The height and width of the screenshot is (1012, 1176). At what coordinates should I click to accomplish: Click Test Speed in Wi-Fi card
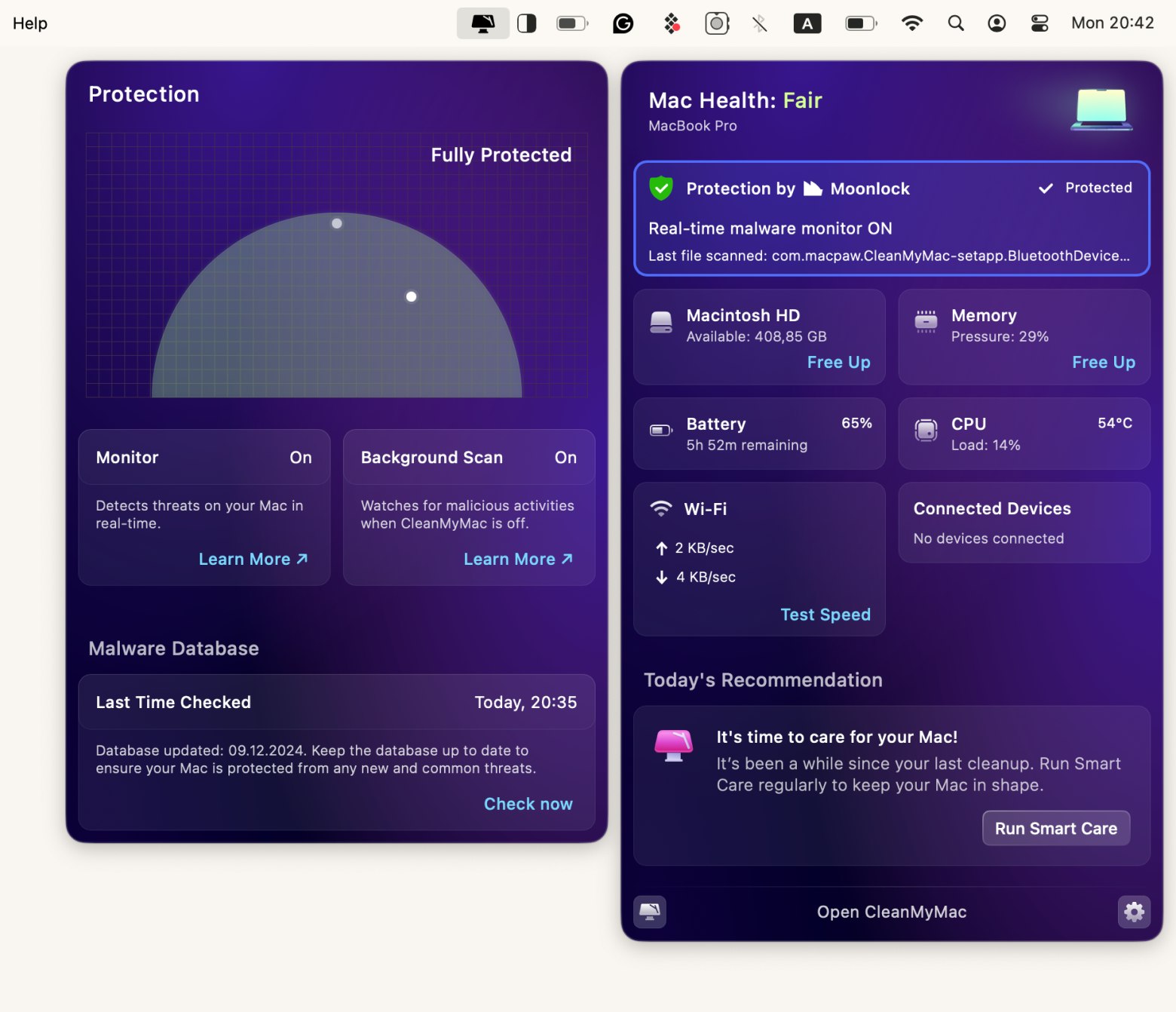coord(825,615)
